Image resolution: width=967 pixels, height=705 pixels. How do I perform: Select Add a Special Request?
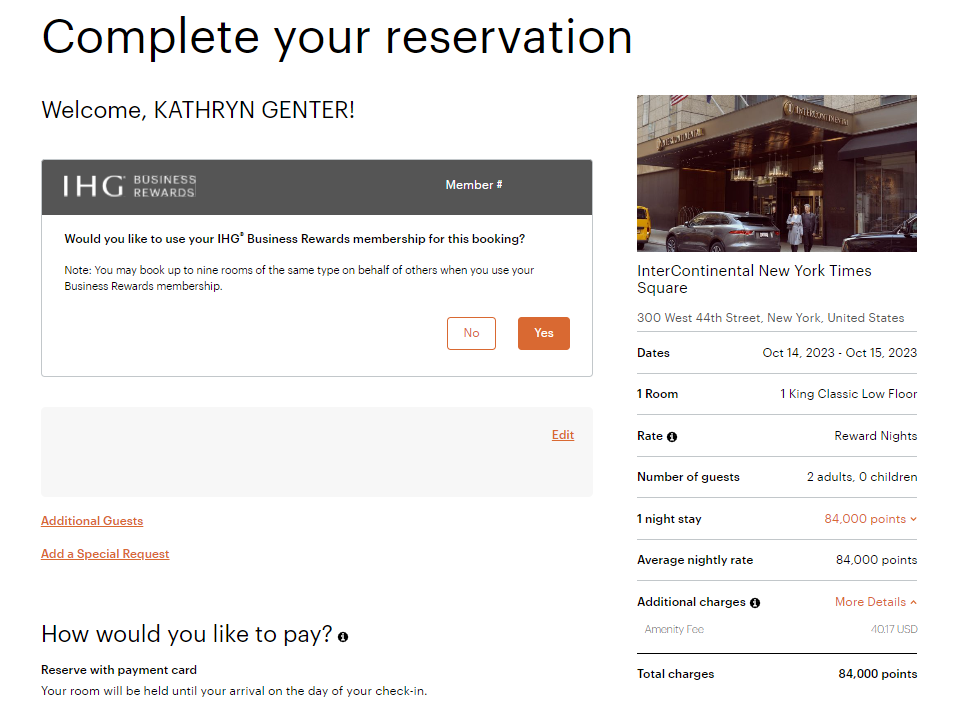click(105, 554)
